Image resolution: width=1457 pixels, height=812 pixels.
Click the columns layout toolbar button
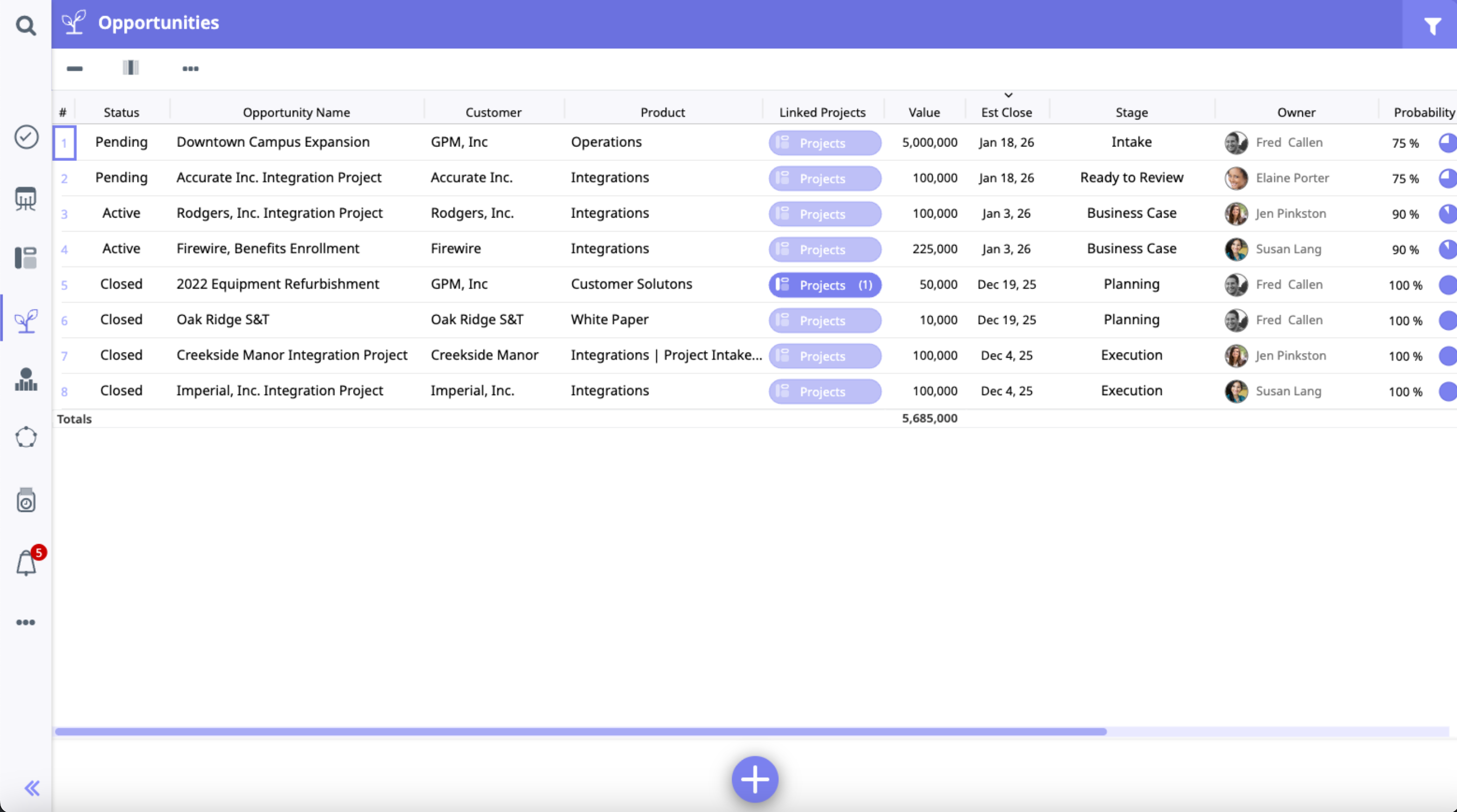point(131,68)
